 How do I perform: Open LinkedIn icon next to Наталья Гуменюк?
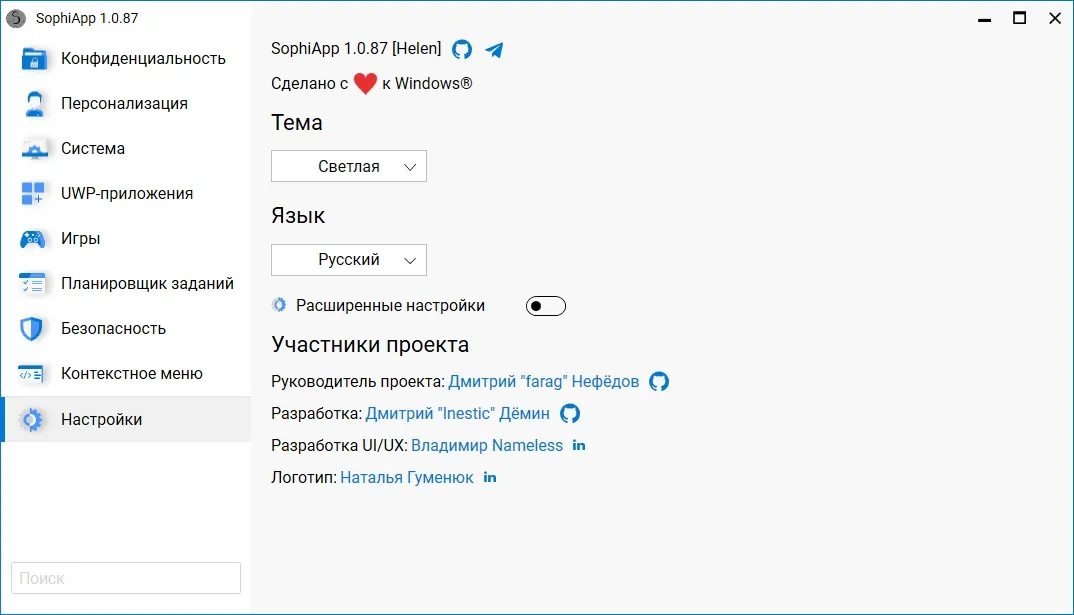point(490,477)
